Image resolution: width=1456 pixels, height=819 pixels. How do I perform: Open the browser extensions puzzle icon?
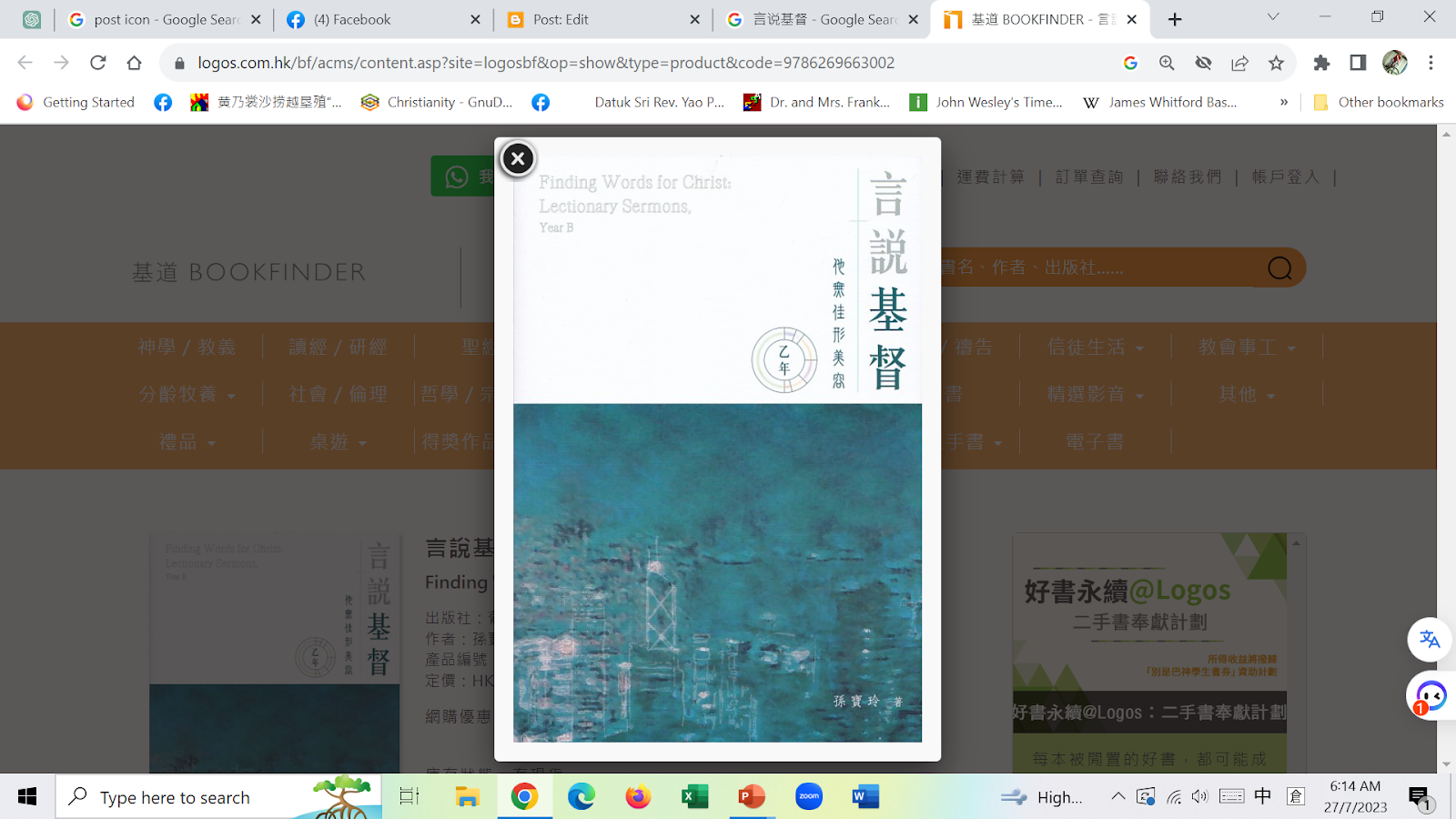pos(1321,63)
